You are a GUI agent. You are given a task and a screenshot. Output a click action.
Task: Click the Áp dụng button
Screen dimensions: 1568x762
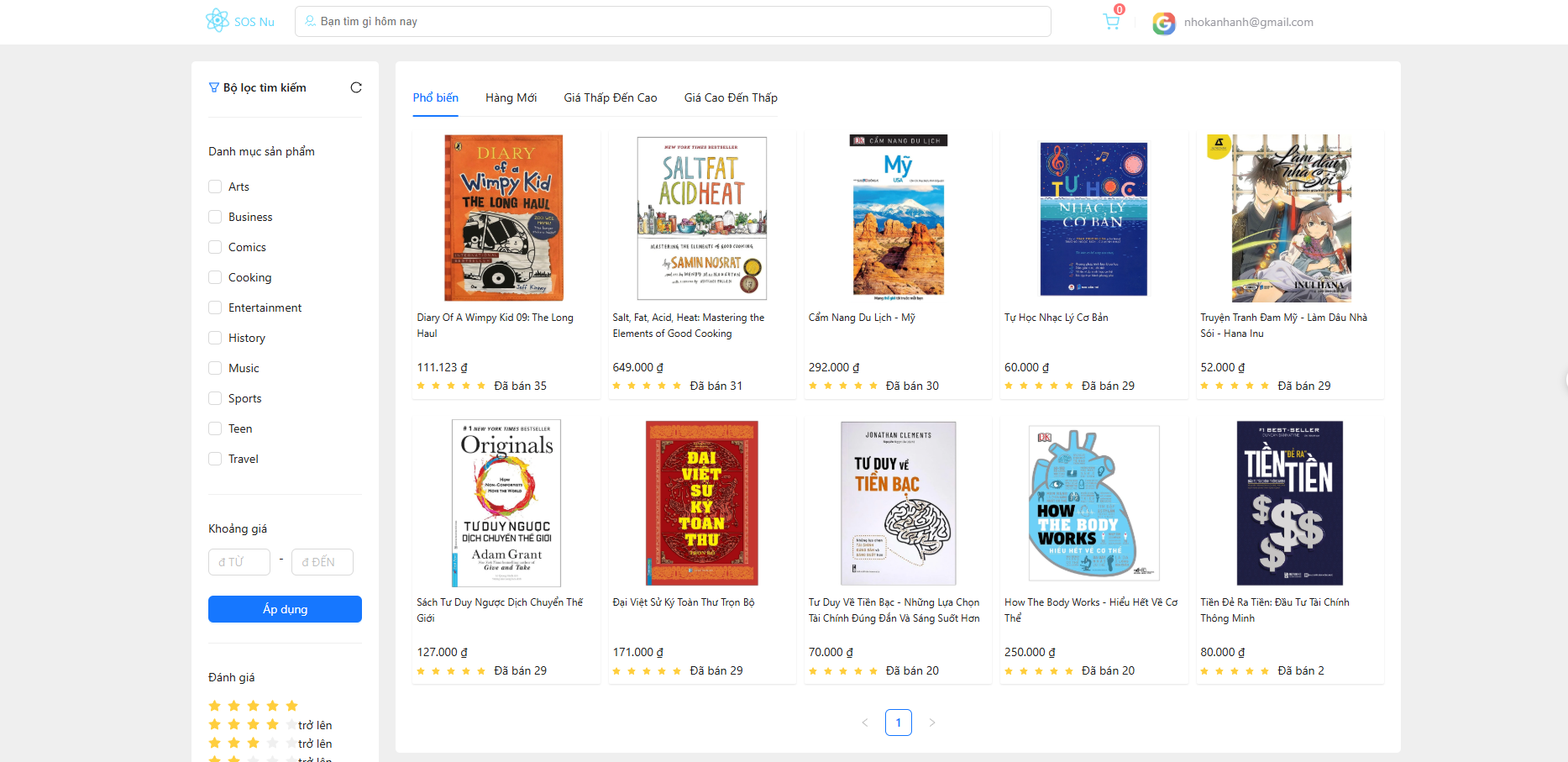285,609
